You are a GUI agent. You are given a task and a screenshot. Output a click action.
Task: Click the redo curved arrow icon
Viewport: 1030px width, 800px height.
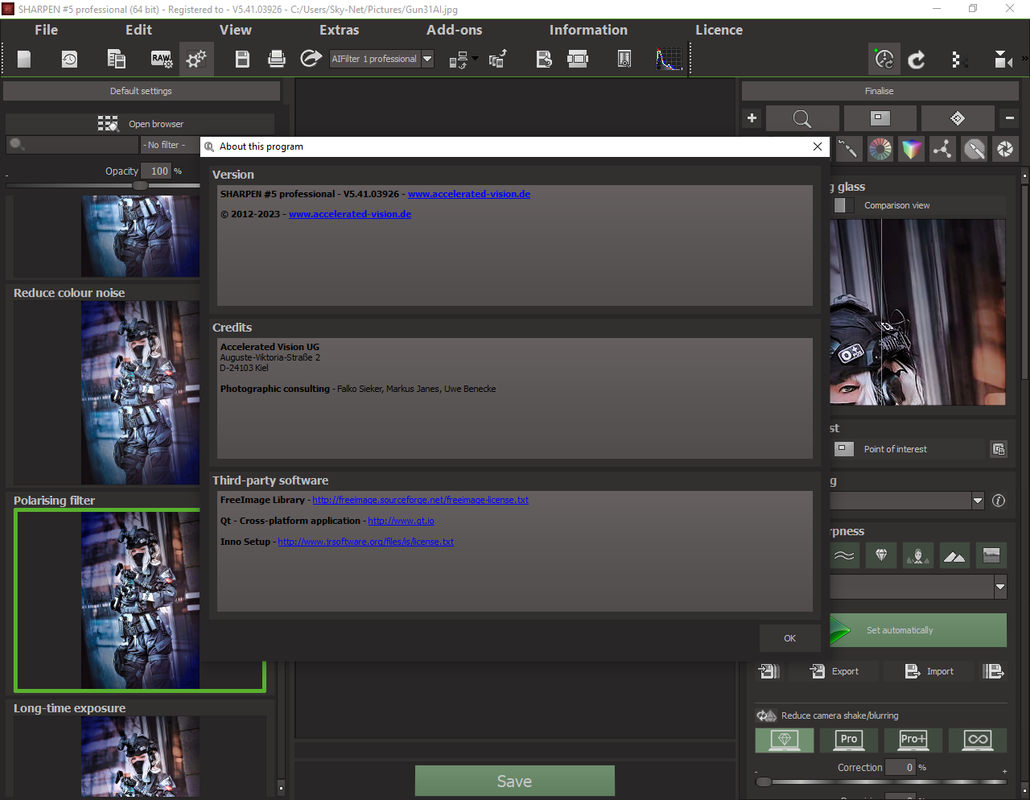[916, 60]
